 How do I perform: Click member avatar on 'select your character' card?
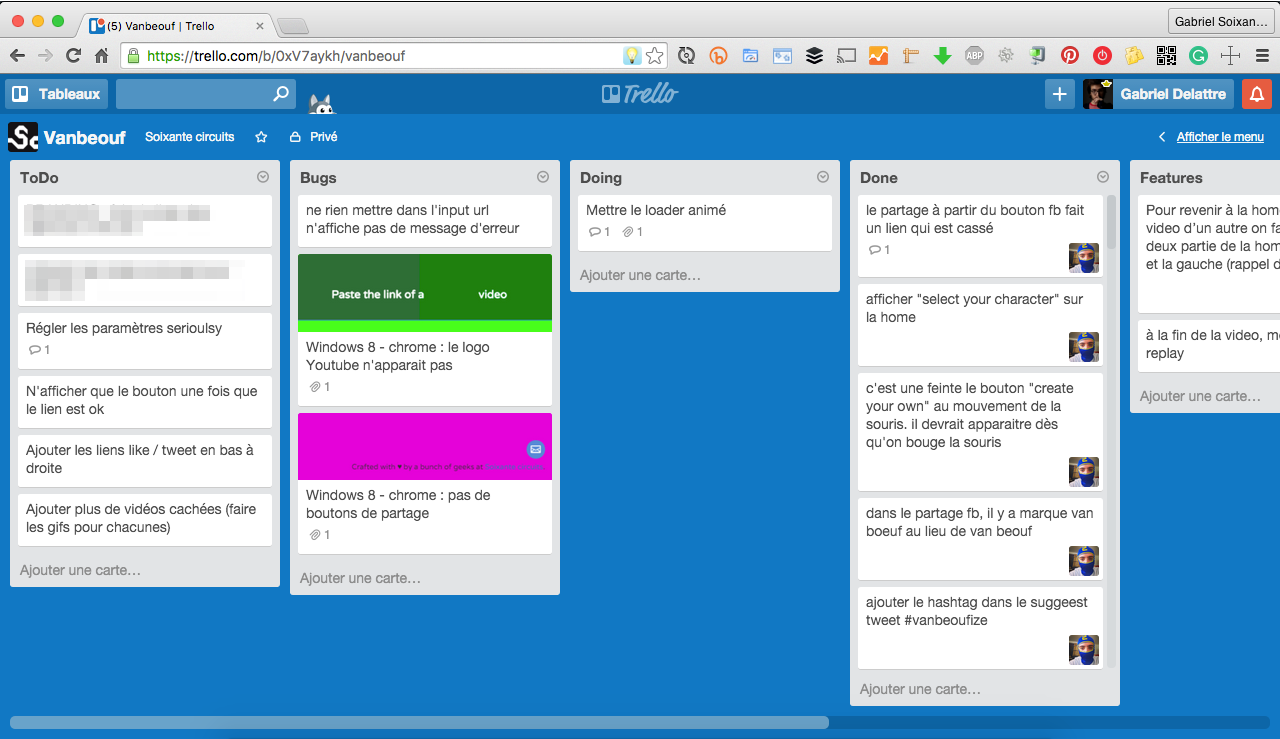(1084, 347)
